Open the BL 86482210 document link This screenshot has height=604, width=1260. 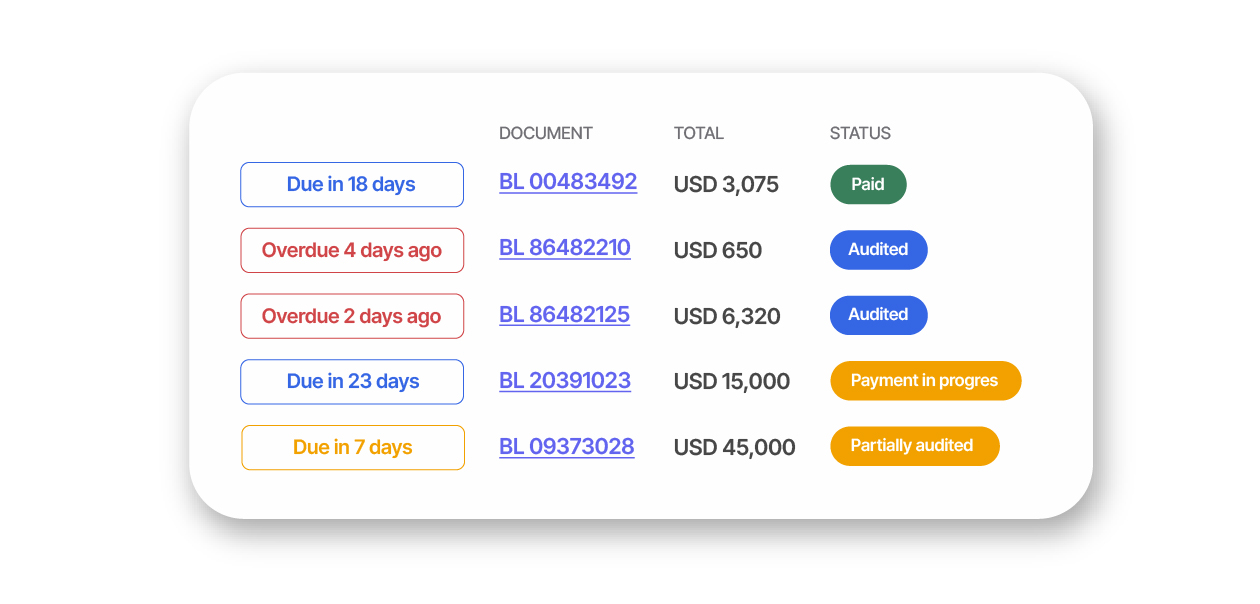click(x=564, y=248)
